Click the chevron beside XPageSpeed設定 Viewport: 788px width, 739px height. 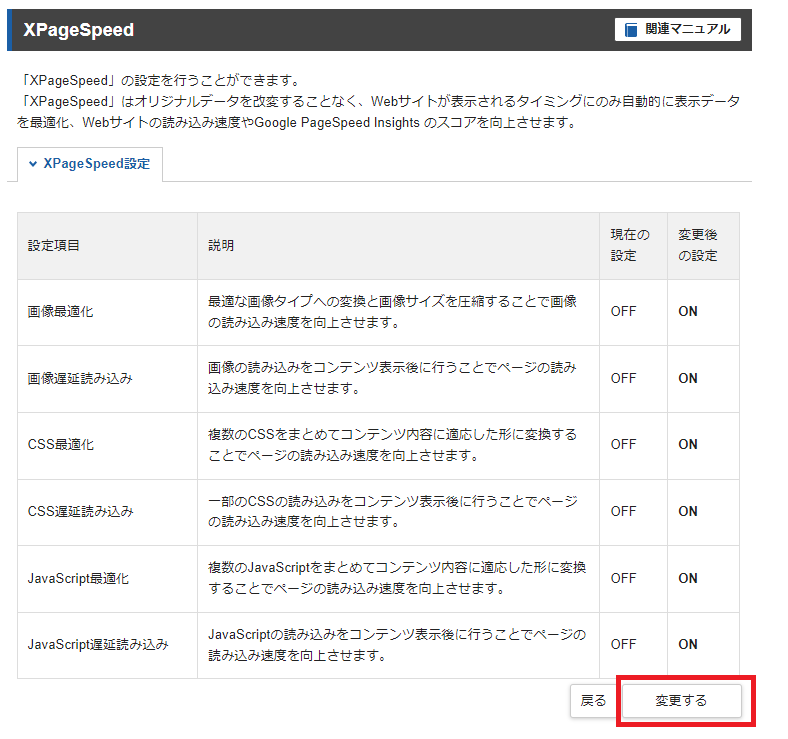[x=33, y=164]
